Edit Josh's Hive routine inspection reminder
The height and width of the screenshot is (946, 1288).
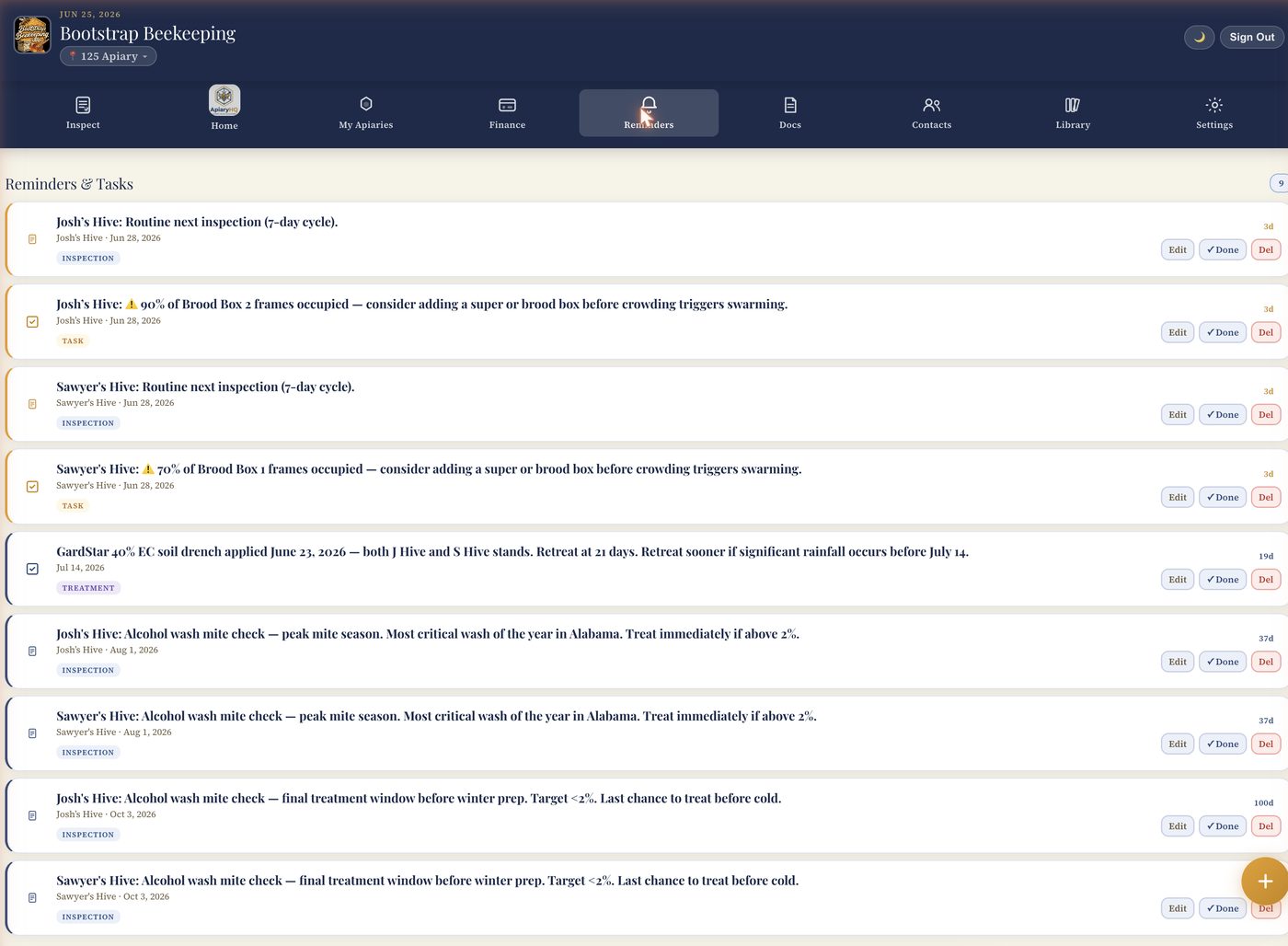(1178, 249)
